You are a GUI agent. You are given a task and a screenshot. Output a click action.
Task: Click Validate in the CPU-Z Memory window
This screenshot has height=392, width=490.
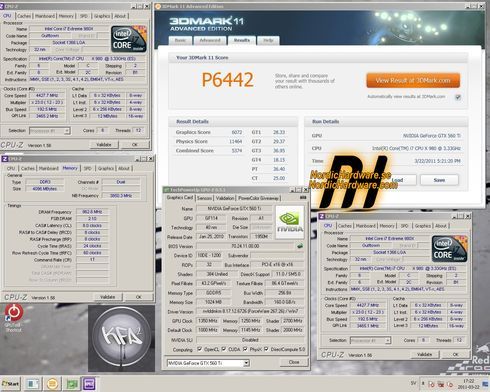tap(107, 297)
